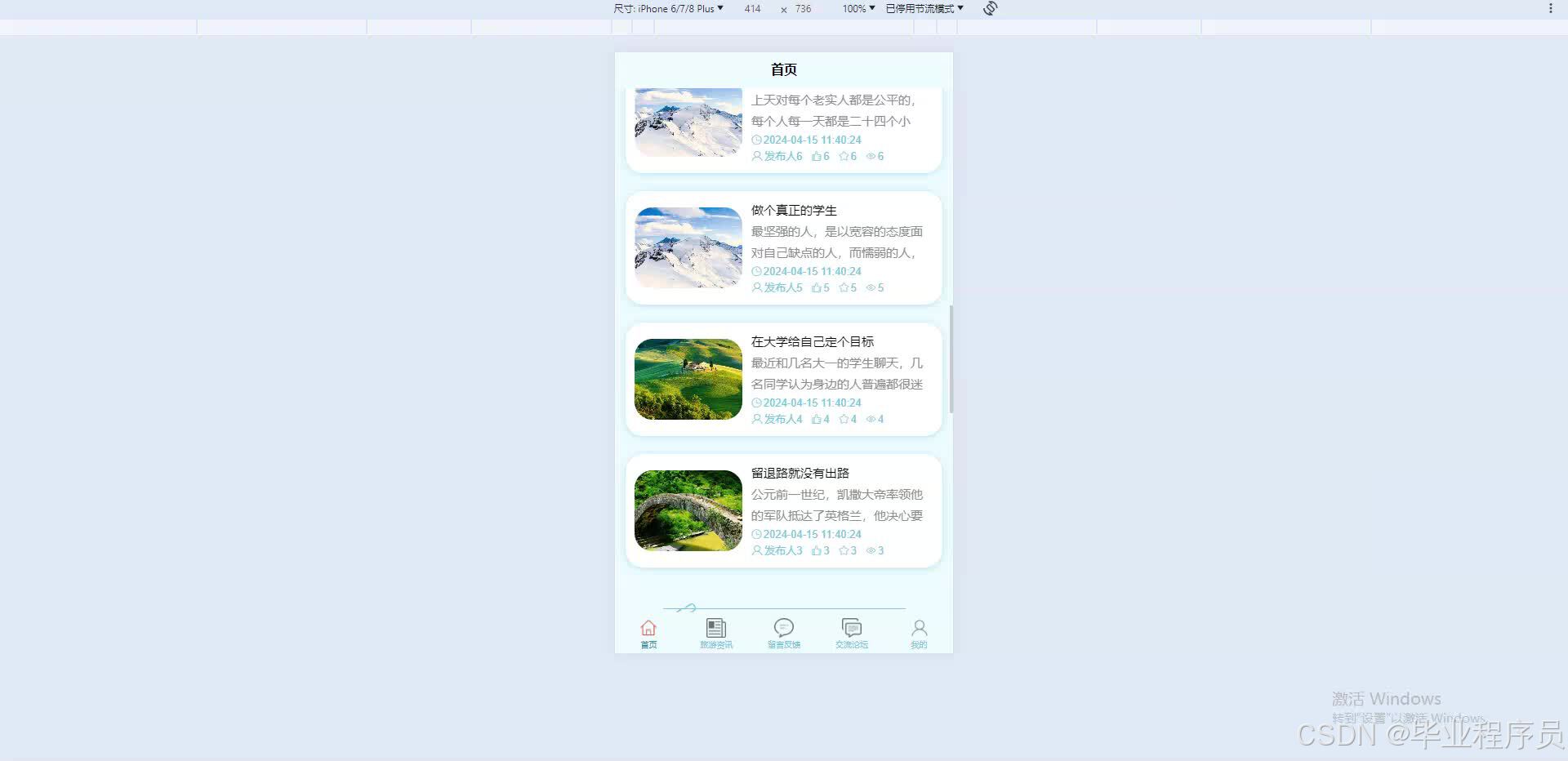Image resolution: width=1568 pixels, height=761 pixels.
Task: Open the 已停用节流模式 throttling dropdown
Action: pyautogui.click(x=924, y=8)
